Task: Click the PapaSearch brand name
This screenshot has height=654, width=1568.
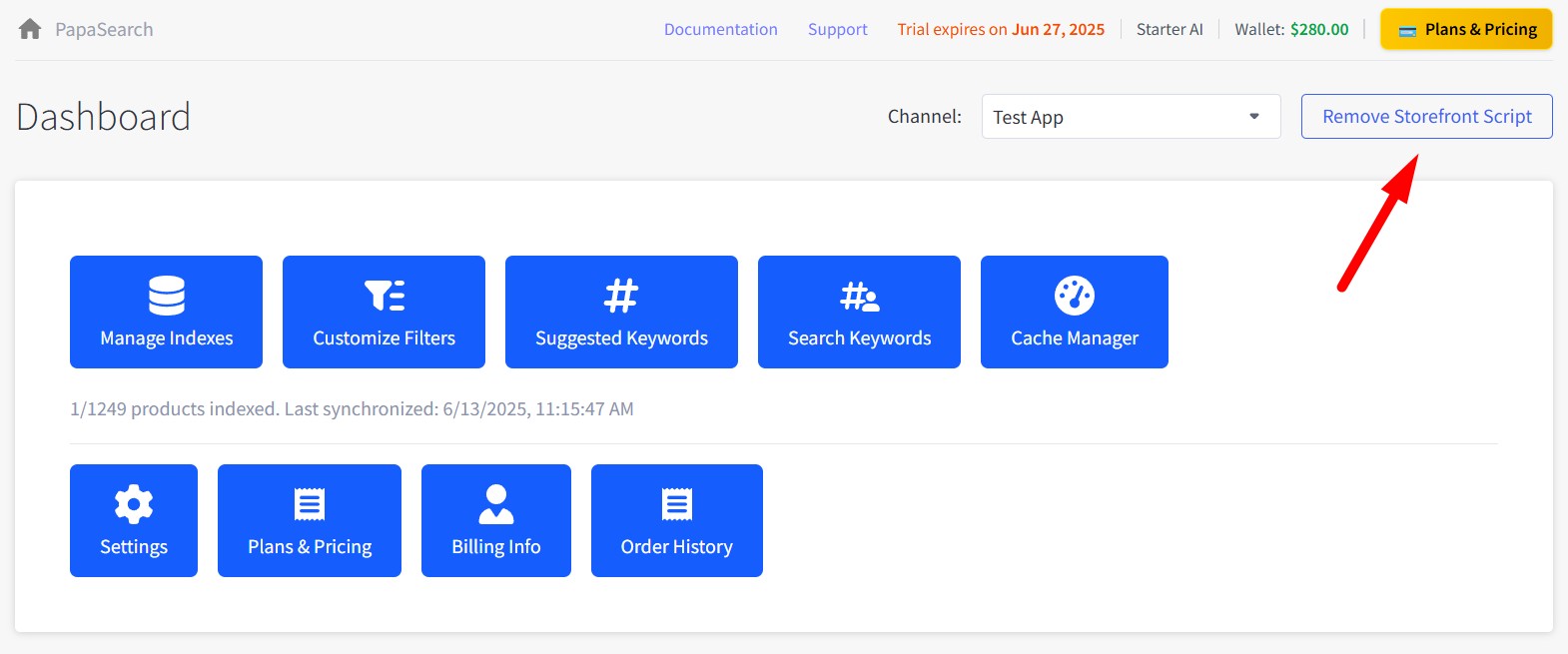Action: (x=104, y=30)
